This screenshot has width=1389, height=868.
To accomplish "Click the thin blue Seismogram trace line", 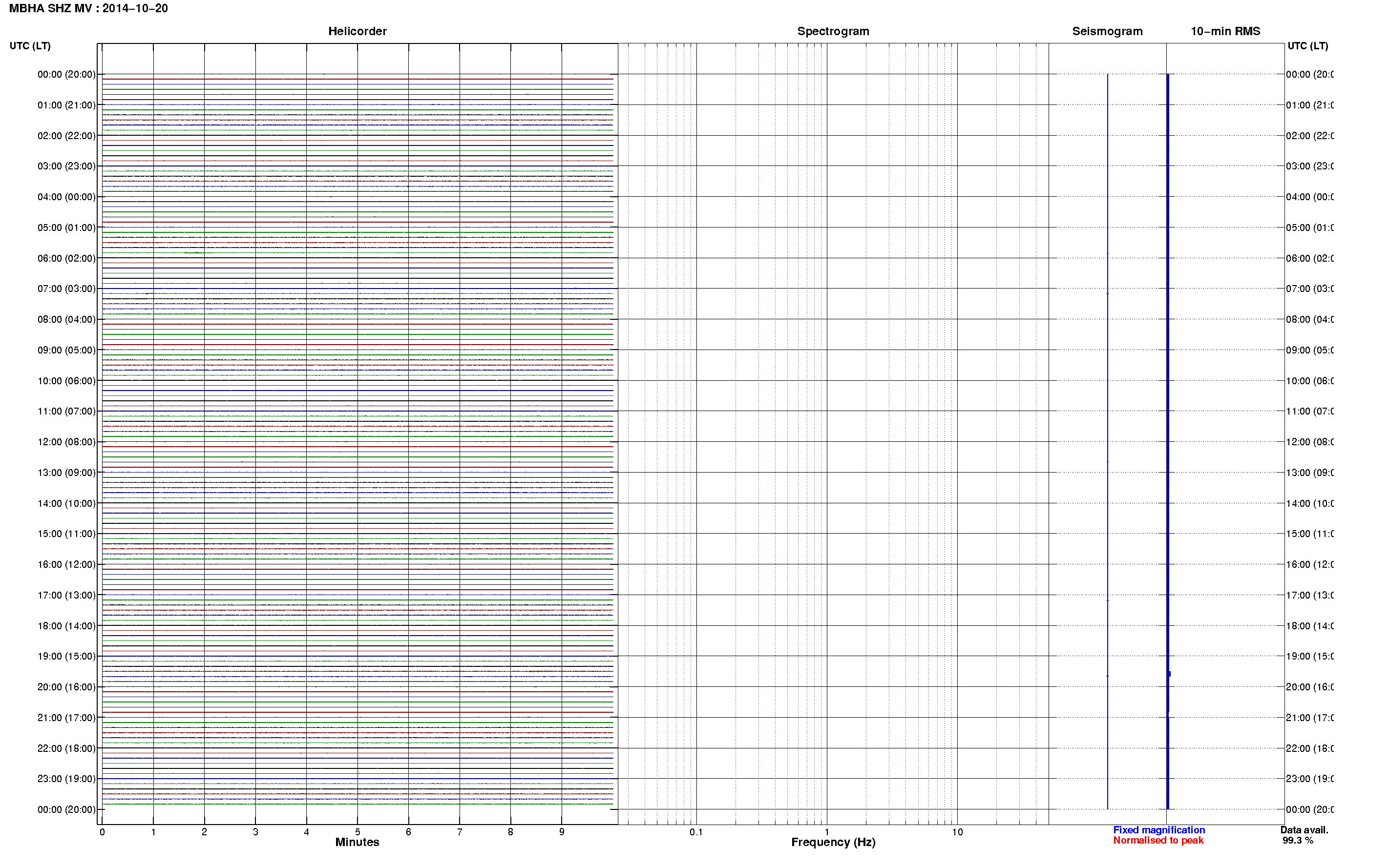I will [x=1108, y=441].
